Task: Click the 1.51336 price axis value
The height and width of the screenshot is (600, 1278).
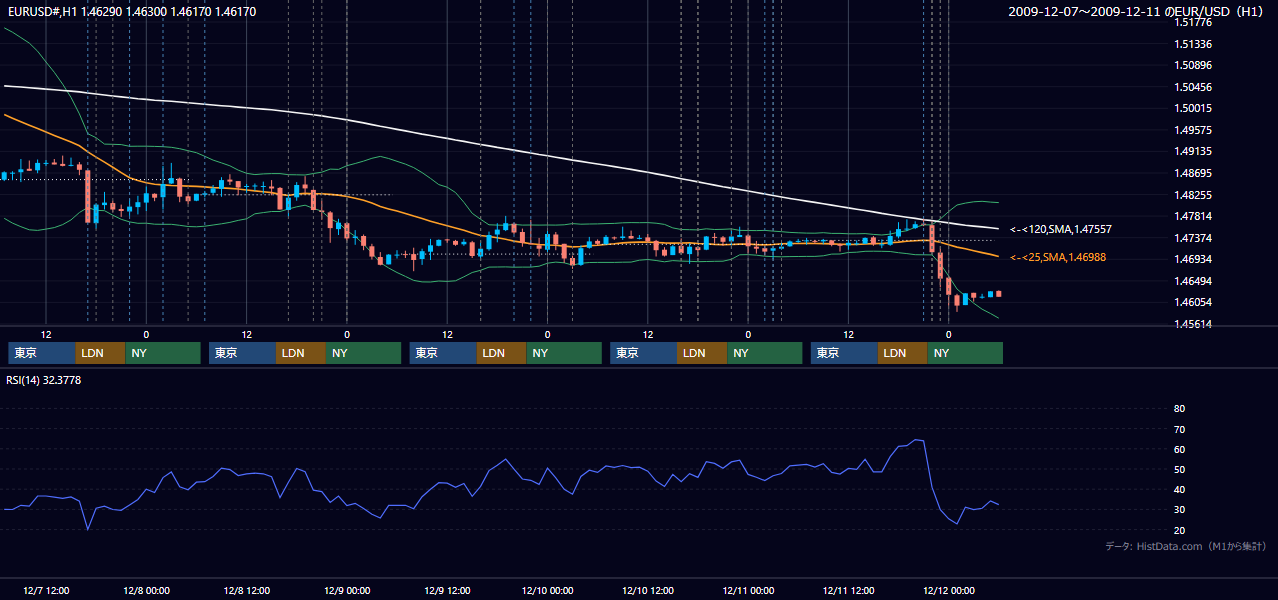Action: [x=1193, y=44]
